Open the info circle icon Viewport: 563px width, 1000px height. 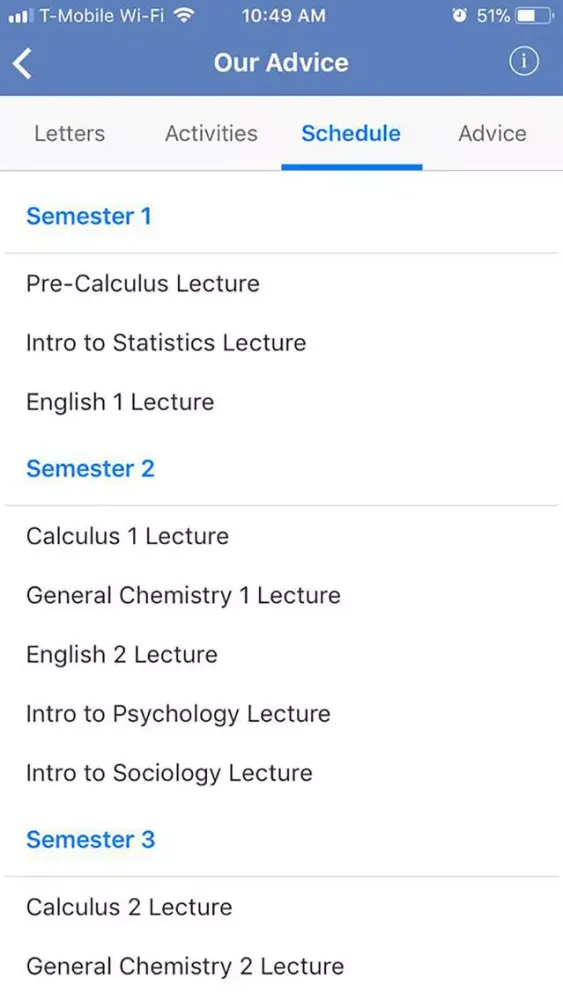(x=523, y=62)
